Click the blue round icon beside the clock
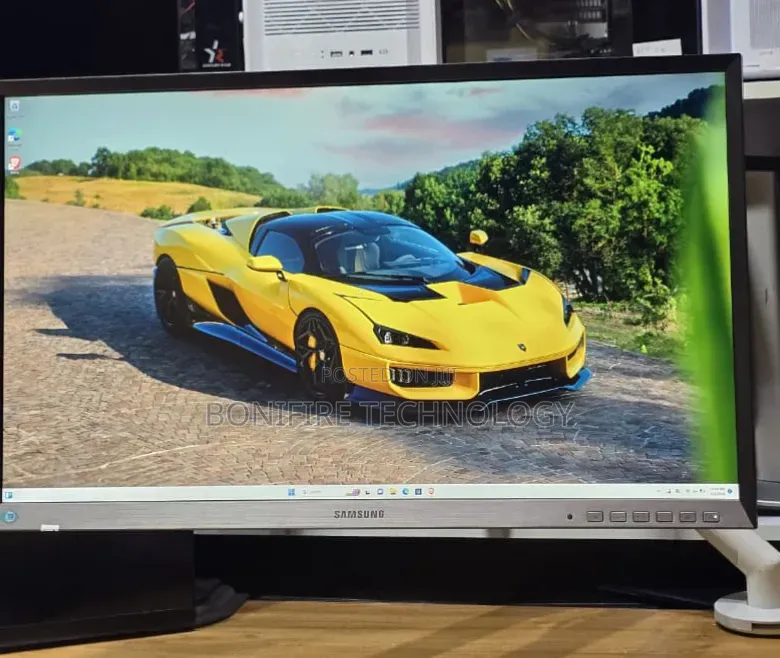 pos(730,491)
